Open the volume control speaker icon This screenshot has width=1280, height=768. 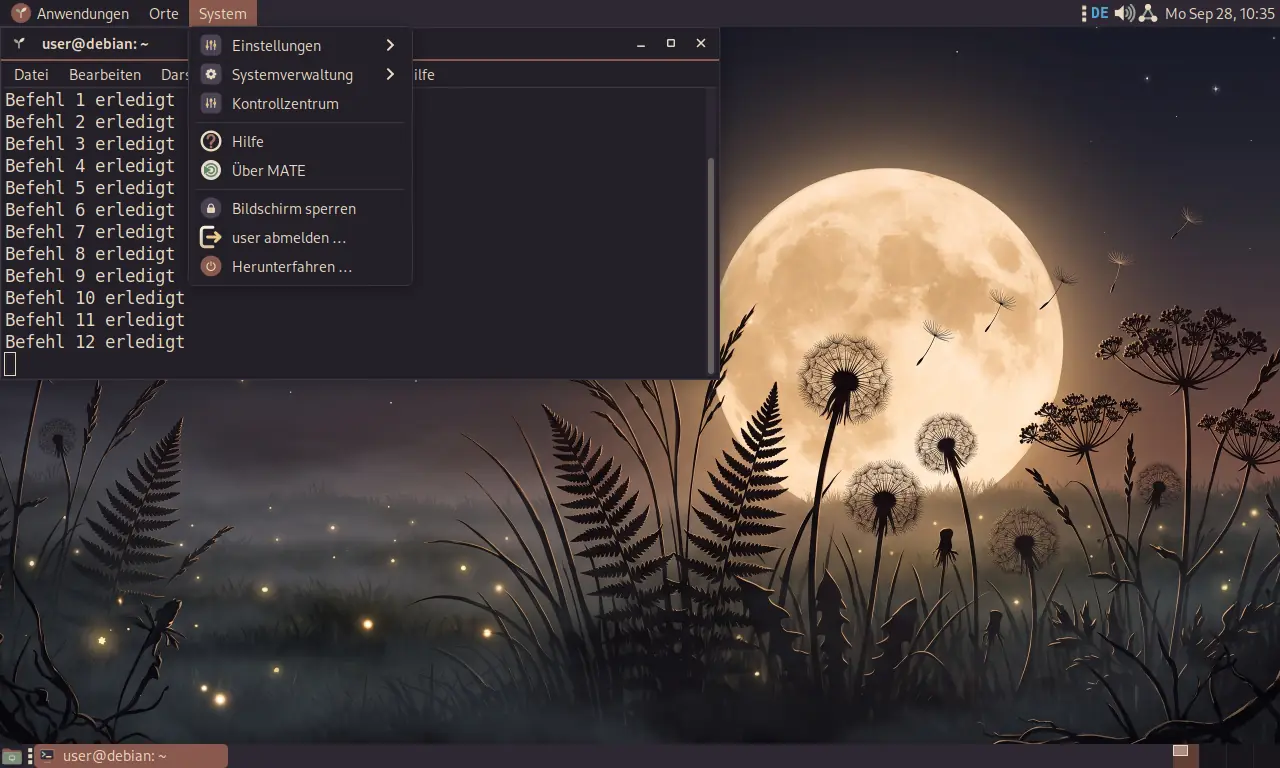click(1125, 14)
